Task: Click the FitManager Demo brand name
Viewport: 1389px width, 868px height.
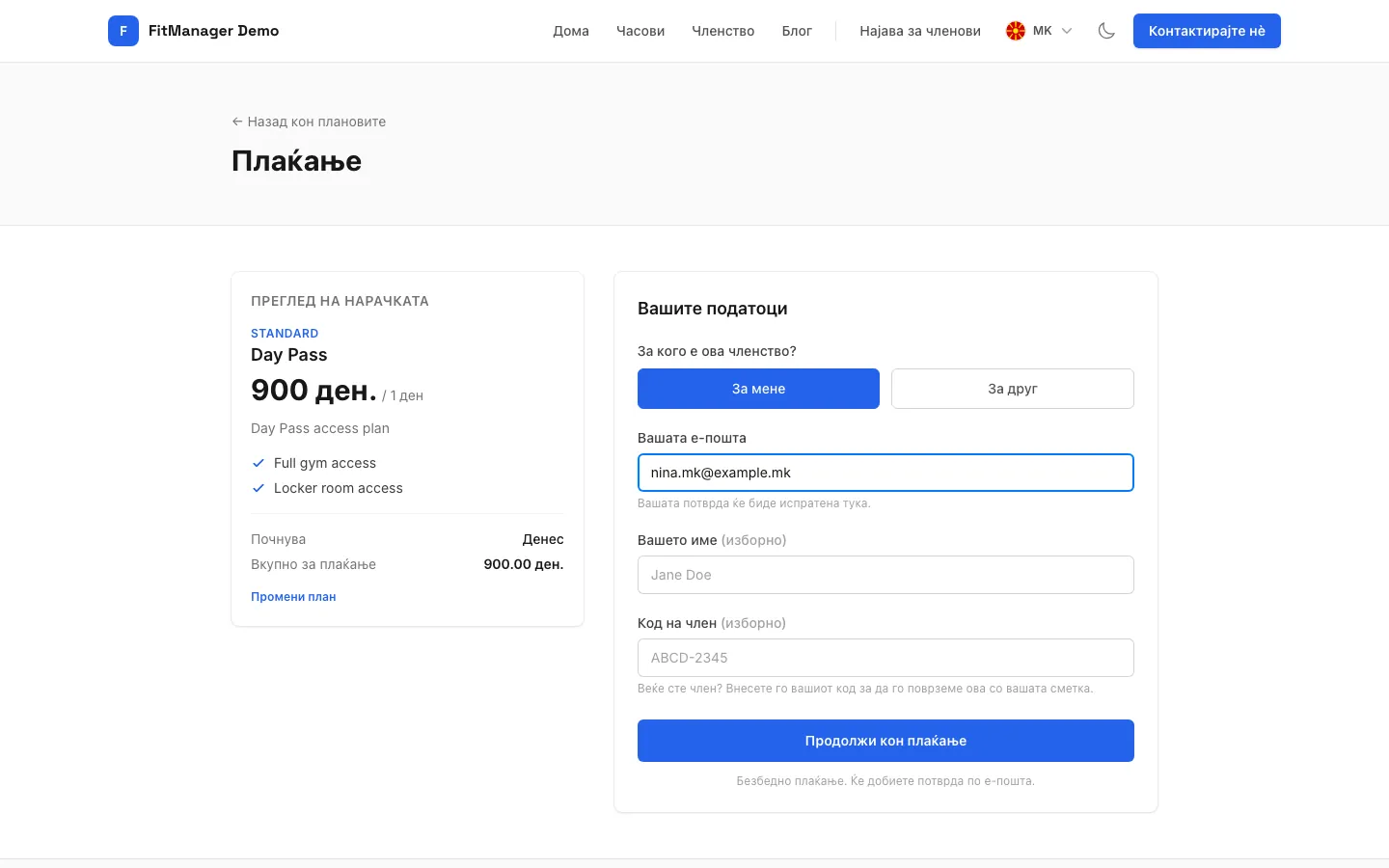Action: click(213, 31)
